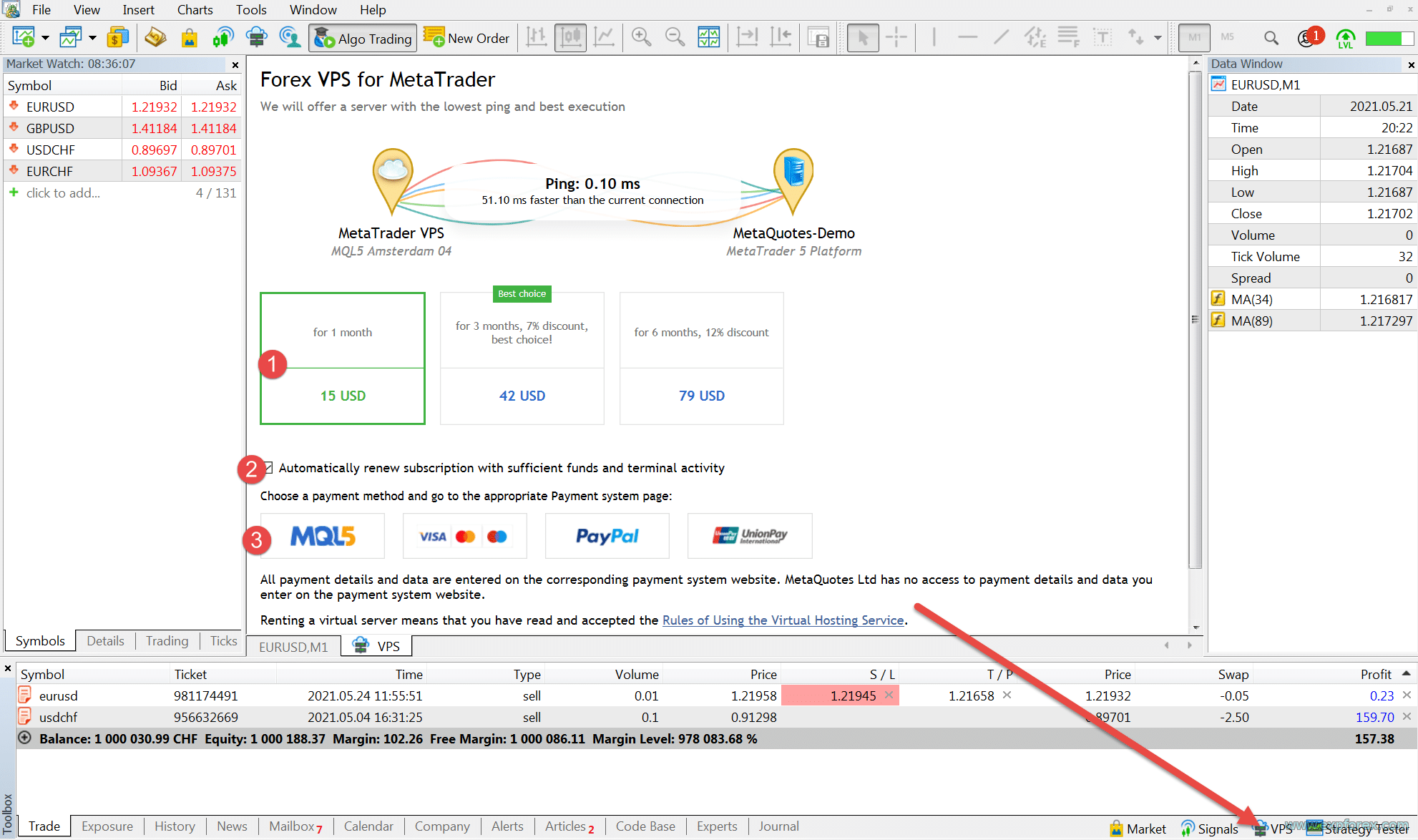Pay with the MQL5 payment method

(x=323, y=536)
